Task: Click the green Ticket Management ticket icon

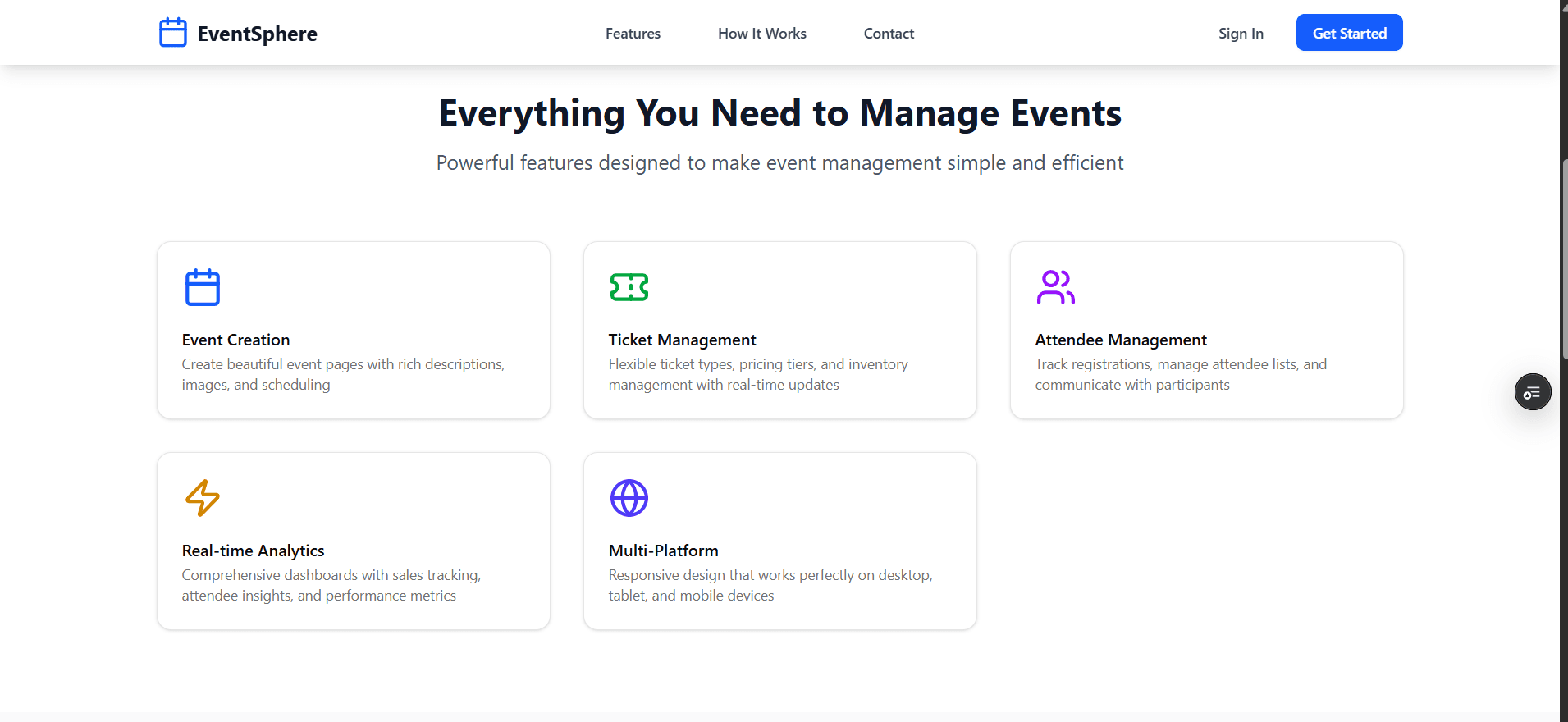Action: (x=629, y=287)
